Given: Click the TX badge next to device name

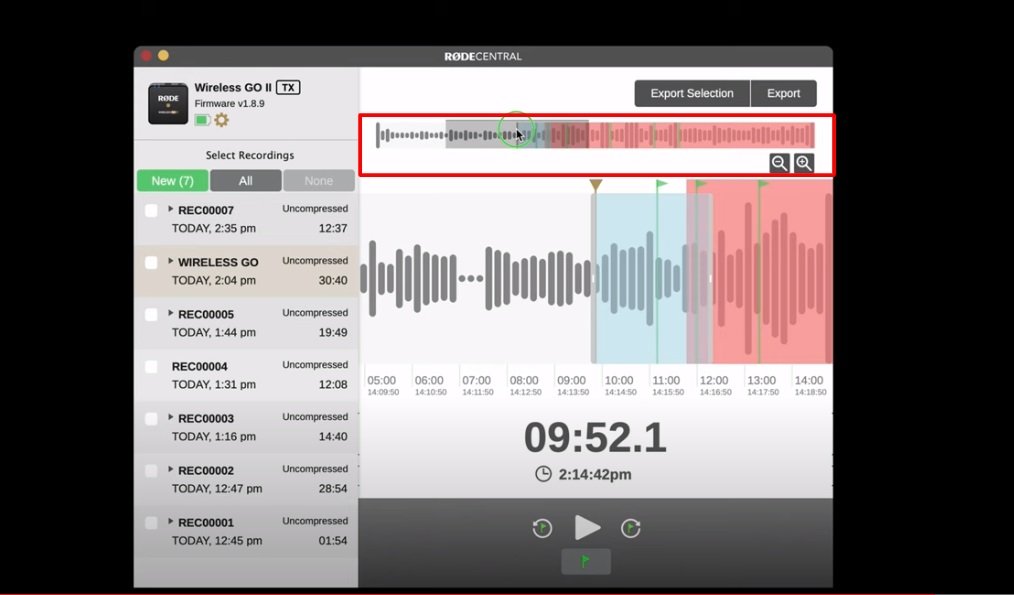Looking at the screenshot, I should click(288, 87).
